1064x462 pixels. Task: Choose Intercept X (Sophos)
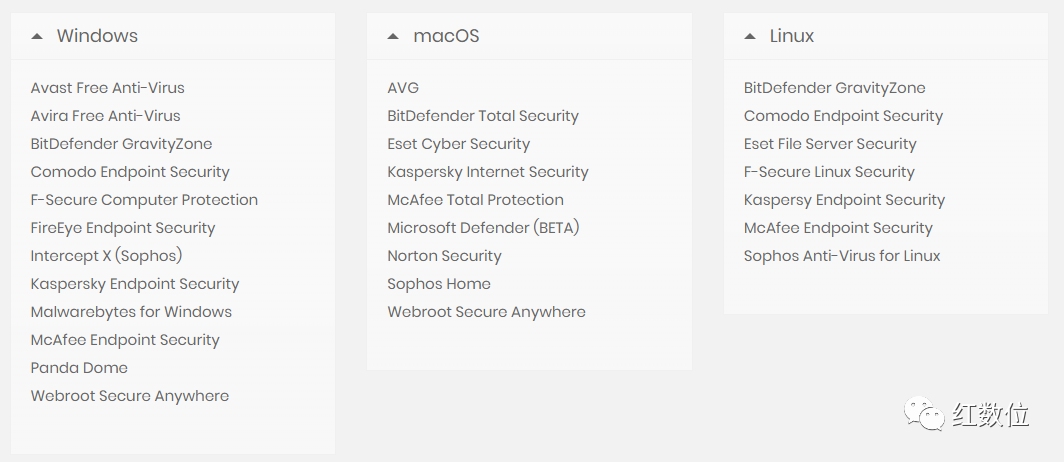click(x=107, y=256)
